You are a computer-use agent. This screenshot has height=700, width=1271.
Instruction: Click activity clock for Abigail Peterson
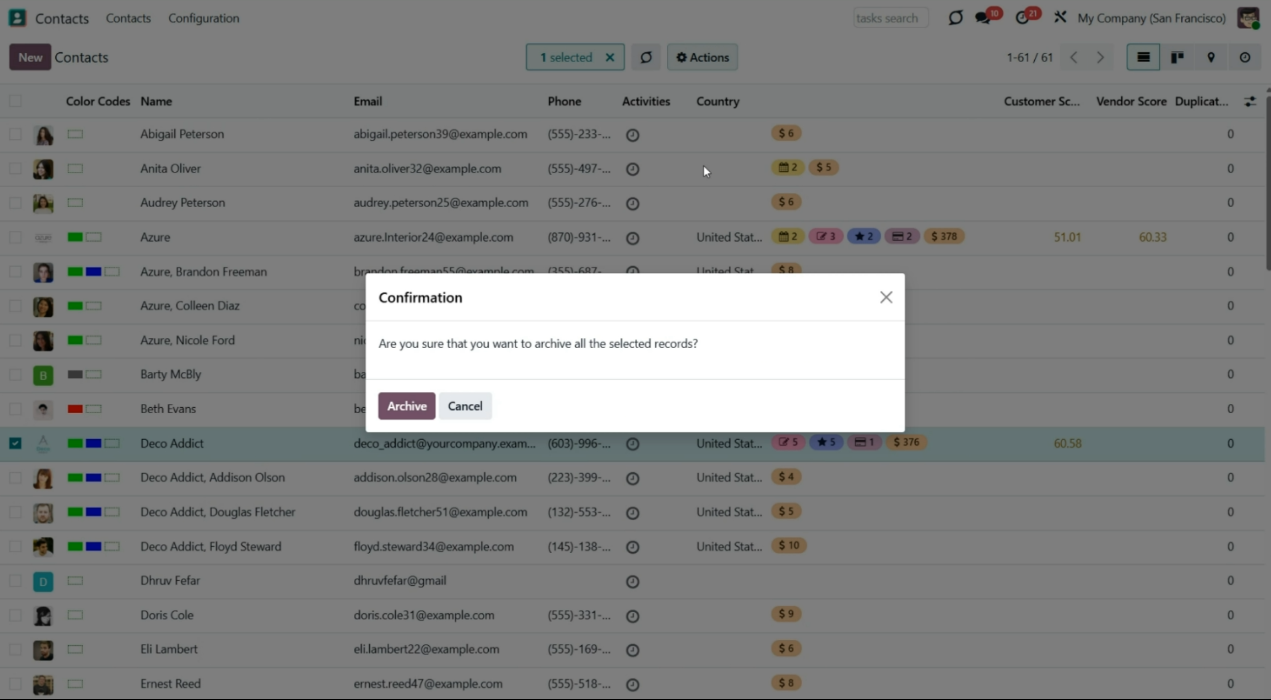632,135
